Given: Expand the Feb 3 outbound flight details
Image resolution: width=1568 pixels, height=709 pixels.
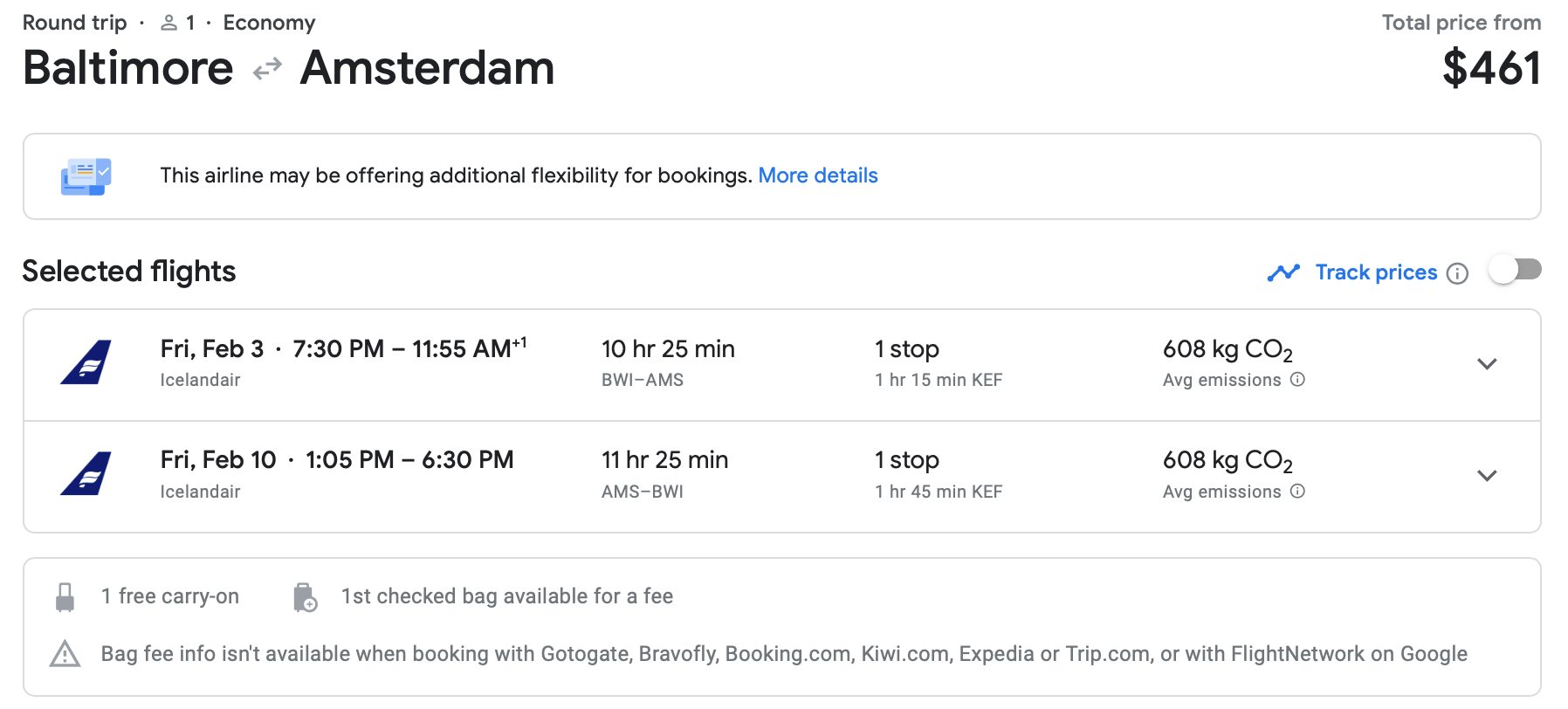Looking at the screenshot, I should (1487, 364).
